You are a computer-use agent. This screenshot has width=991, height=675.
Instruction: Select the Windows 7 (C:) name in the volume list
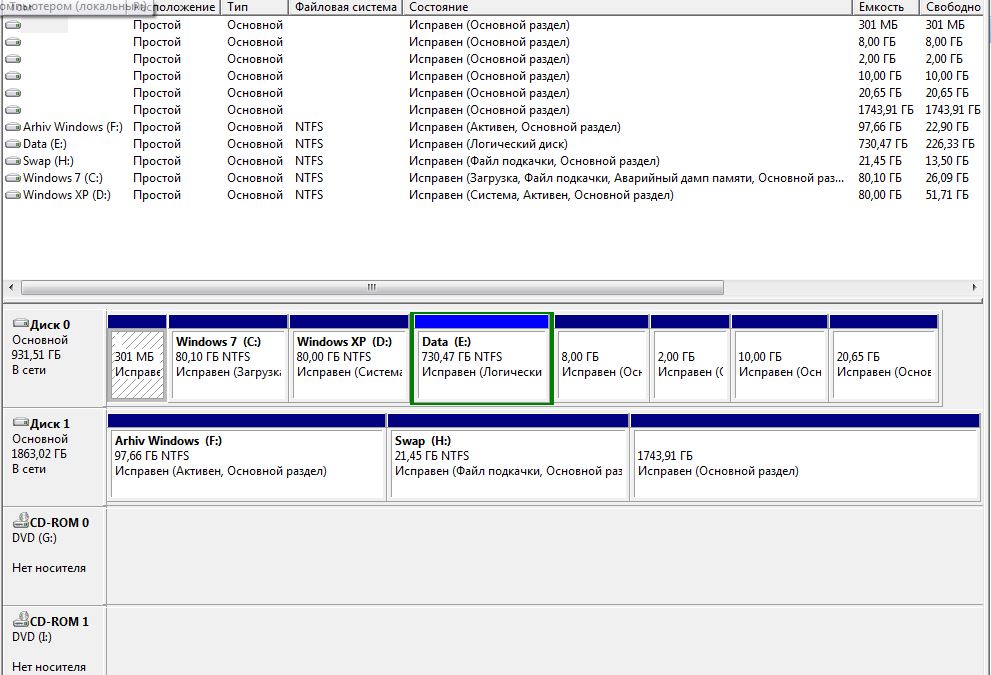(63, 178)
